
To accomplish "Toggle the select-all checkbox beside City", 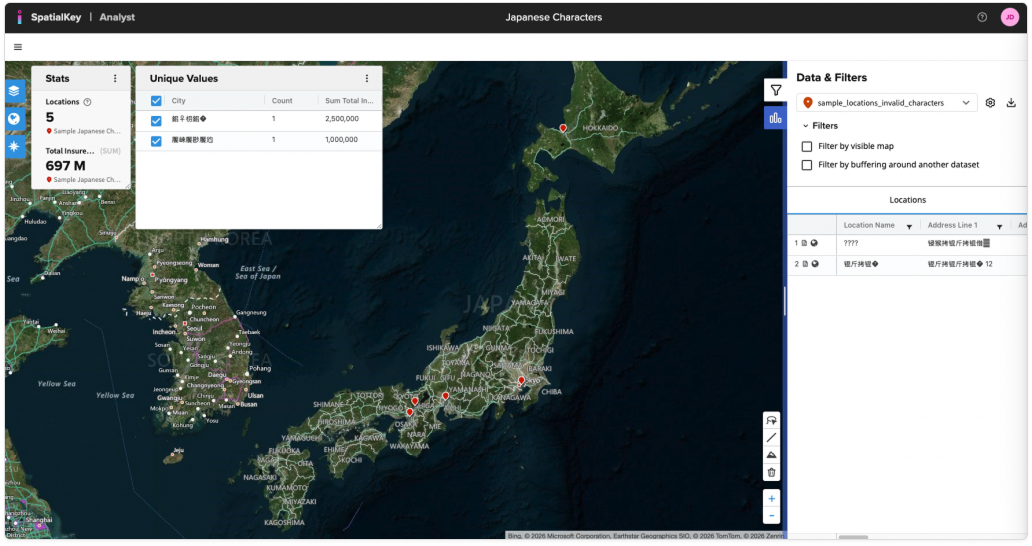I will (156, 101).
